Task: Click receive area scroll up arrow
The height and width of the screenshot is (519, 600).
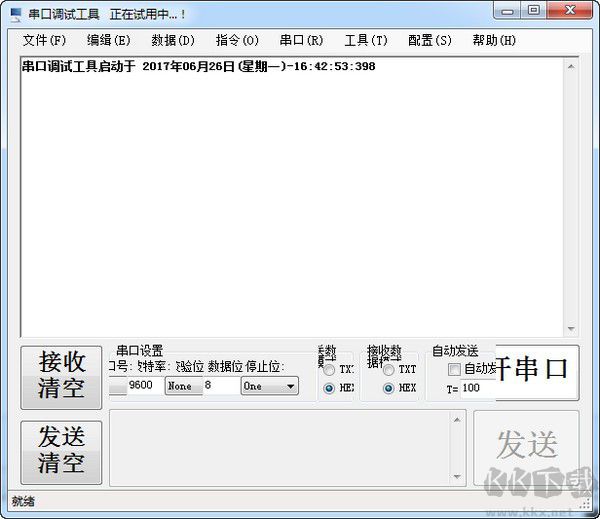Action: coord(571,67)
